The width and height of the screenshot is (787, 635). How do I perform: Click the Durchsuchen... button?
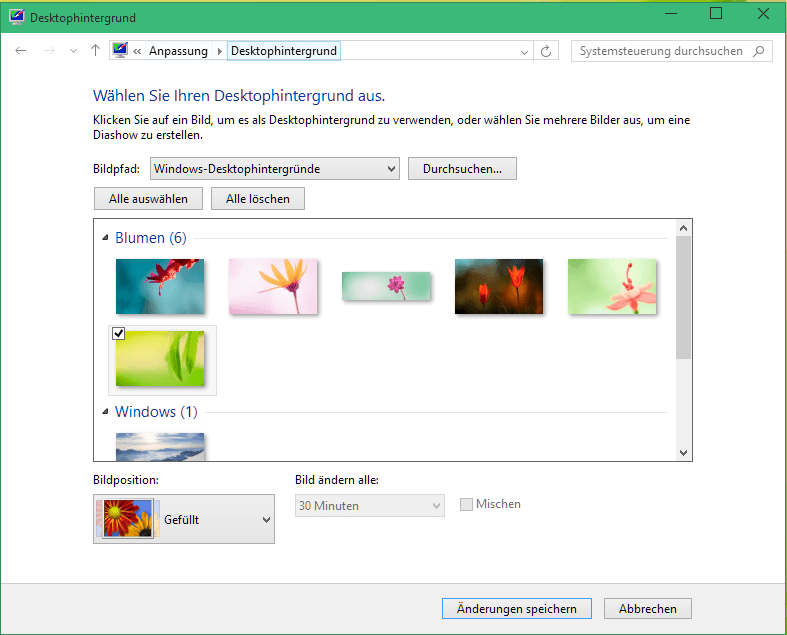click(462, 169)
